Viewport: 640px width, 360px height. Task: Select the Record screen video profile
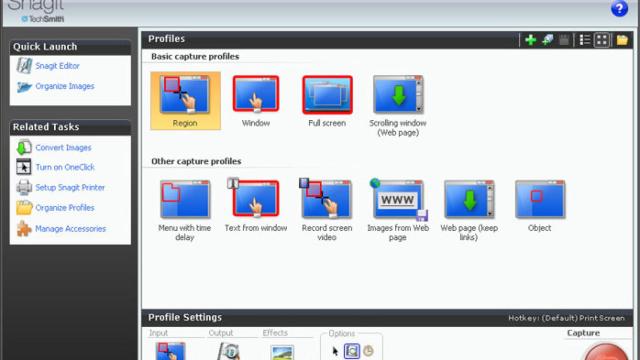327,210
